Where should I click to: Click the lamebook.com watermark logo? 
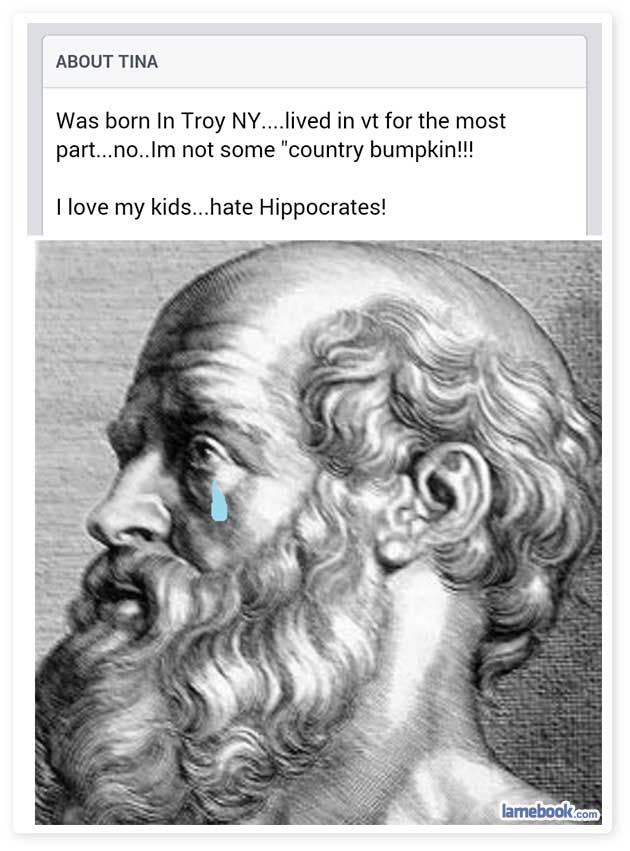[549, 811]
